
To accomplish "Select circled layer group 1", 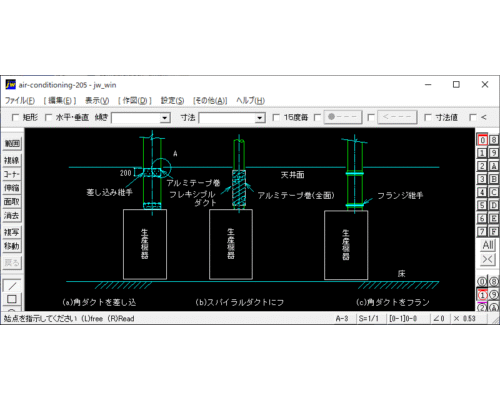I will (x=482, y=295).
